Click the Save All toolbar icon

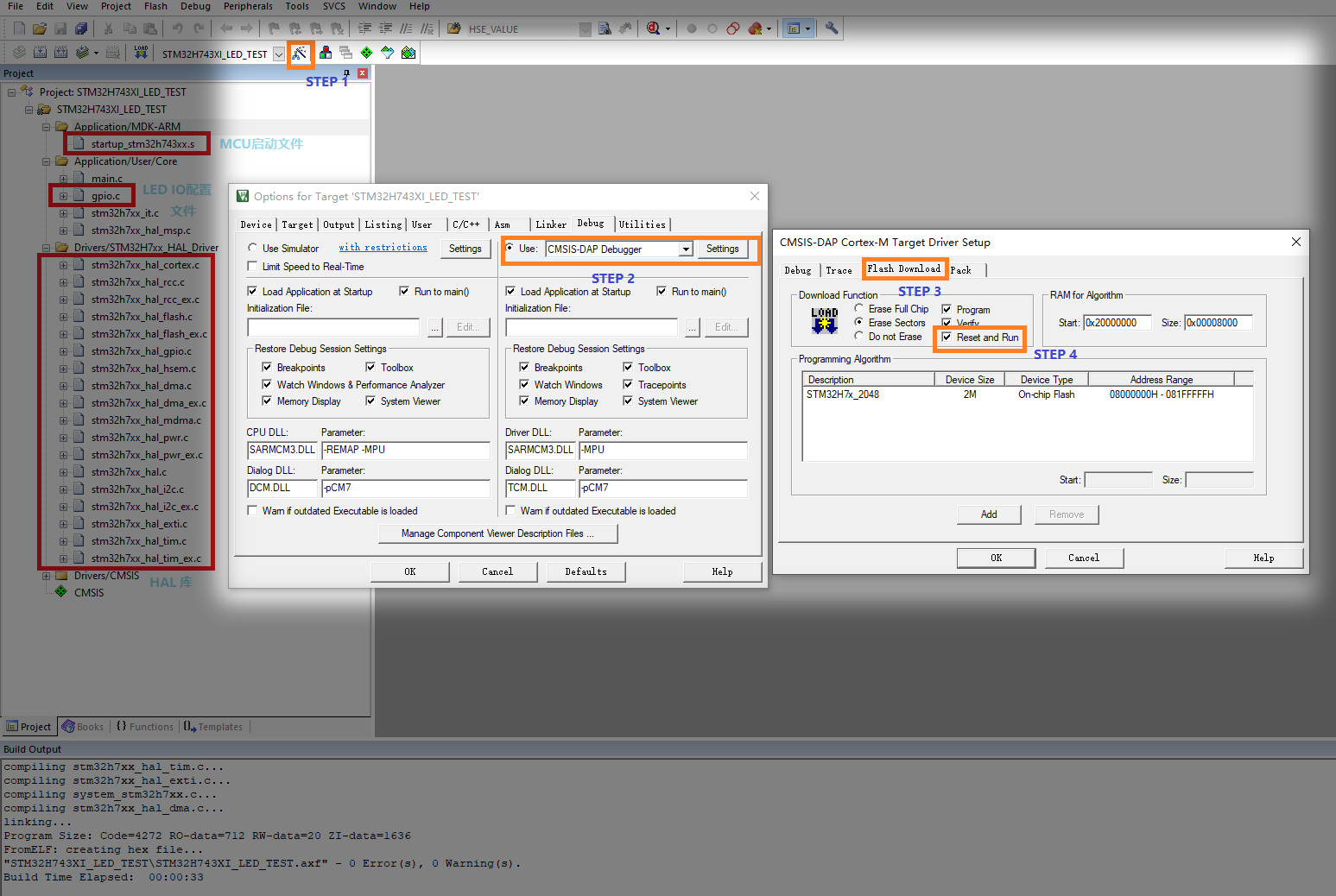(x=81, y=28)
